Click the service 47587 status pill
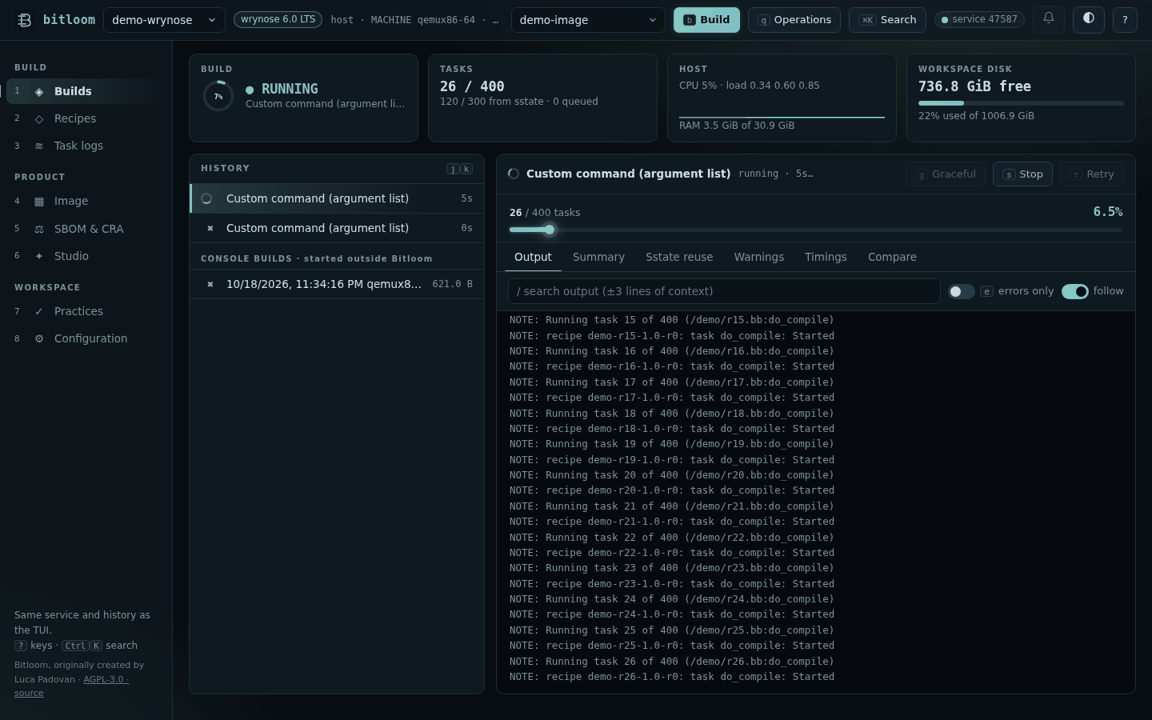Screen dimensions: 1152x720 click(979, 19)
